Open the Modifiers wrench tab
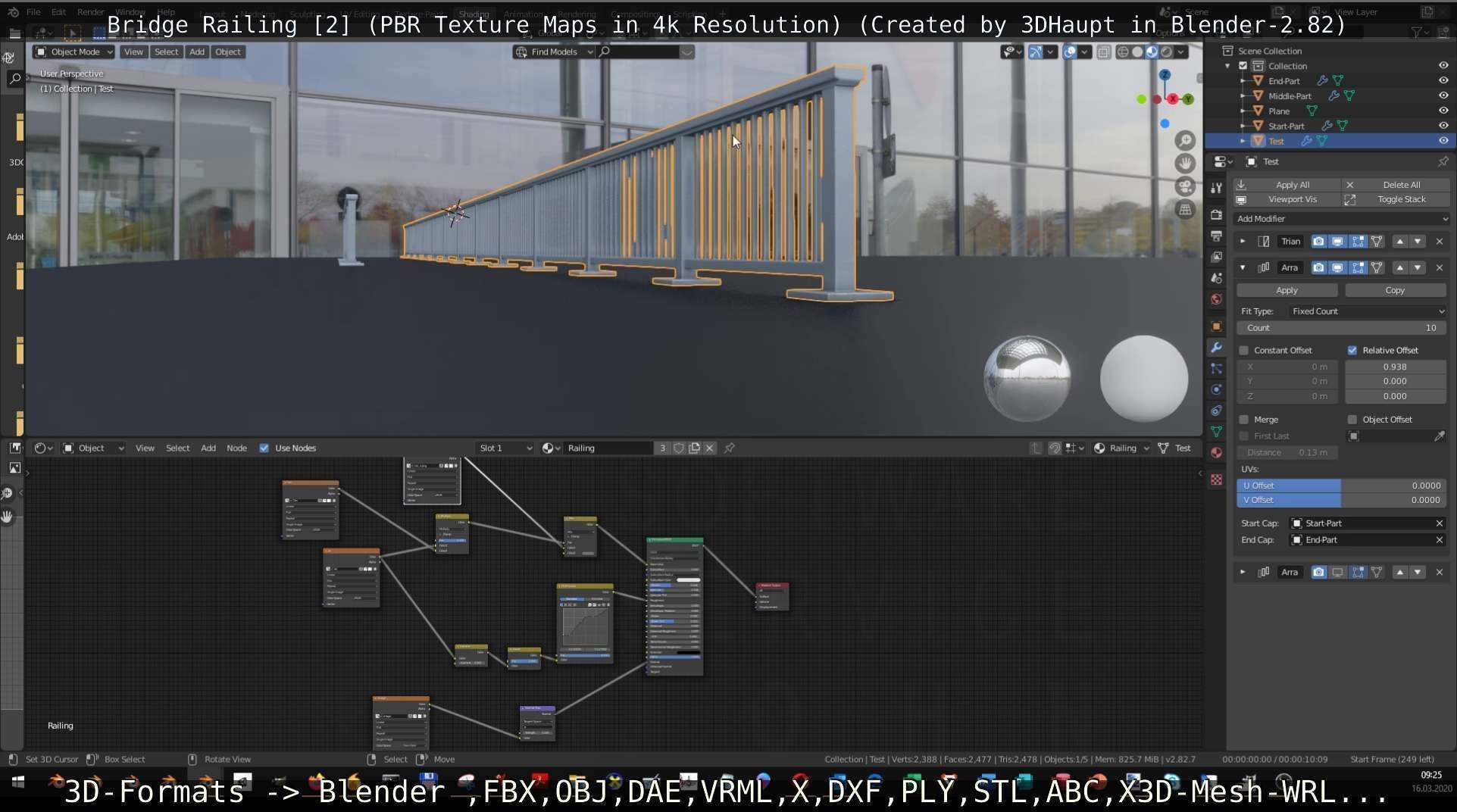 pyautogui.click(x=1216, y=348)
